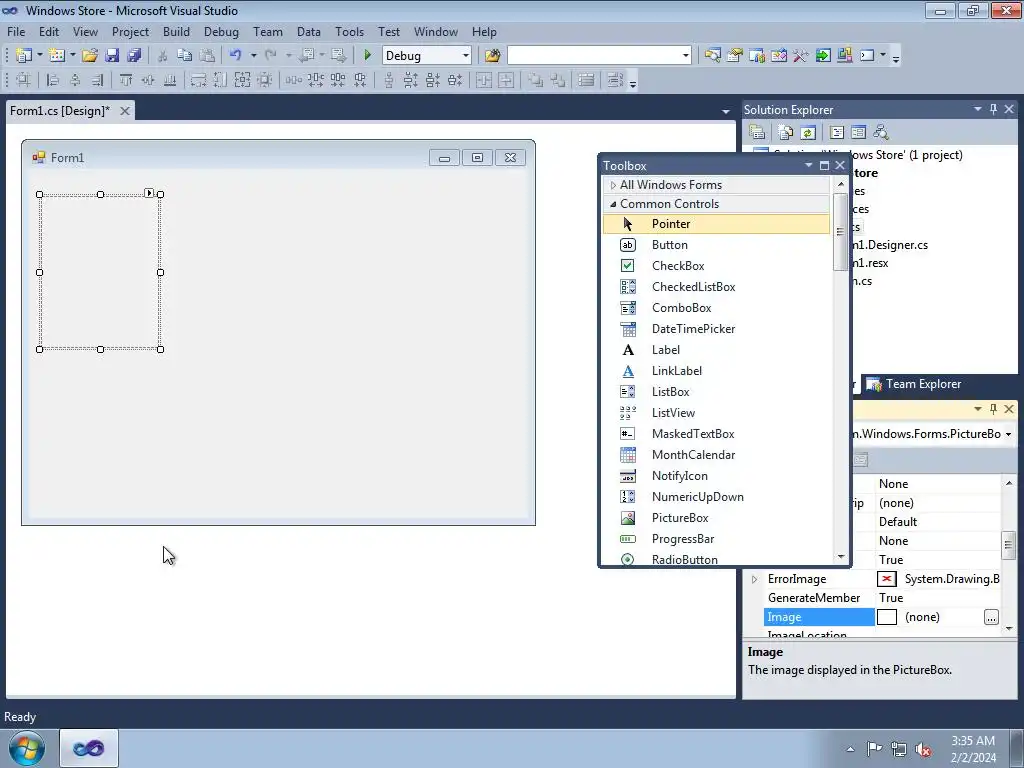
Task: Click the Windows Start button
Action: tap(27, 748)
